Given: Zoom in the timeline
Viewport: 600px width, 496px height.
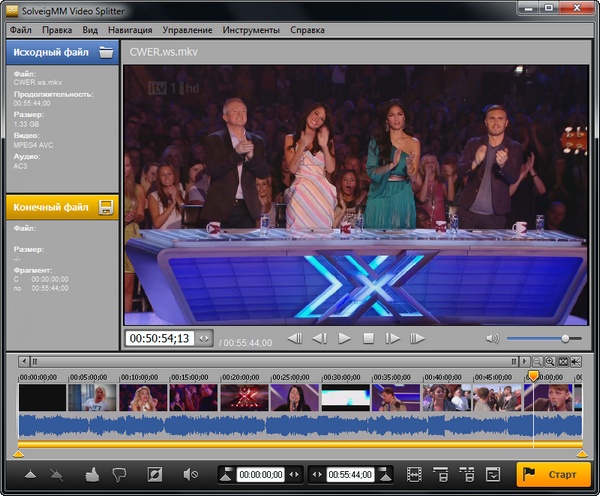Looking at the screenshot, I should [550, 361].
